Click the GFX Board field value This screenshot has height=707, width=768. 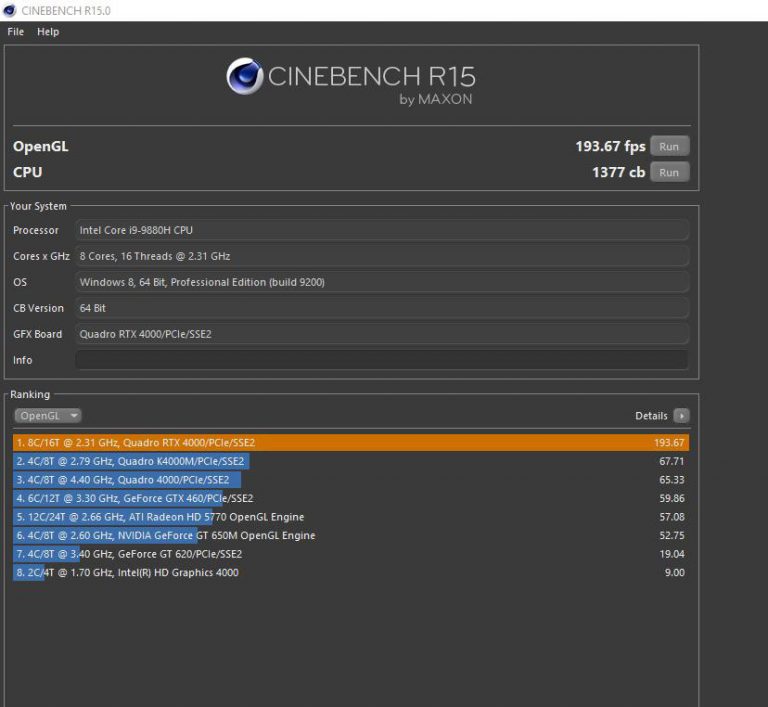(x=381, y=334)
